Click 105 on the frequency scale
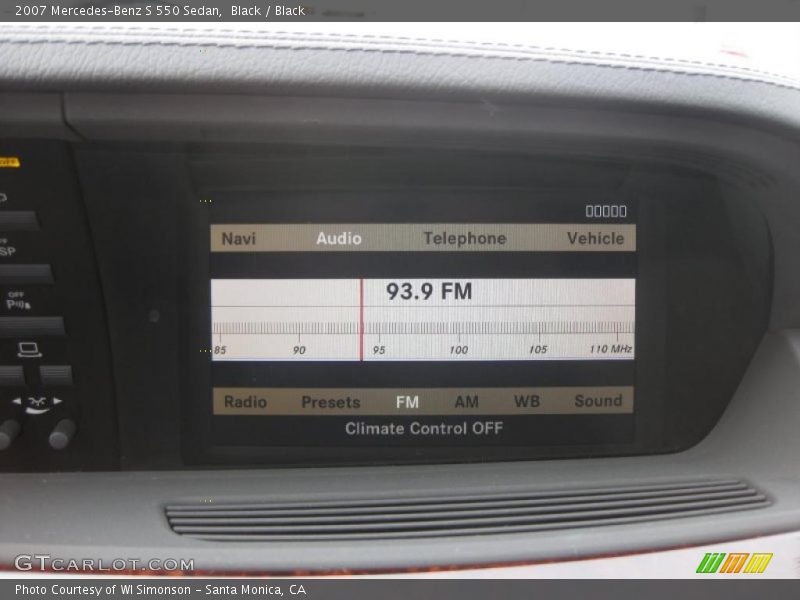 (538, 349)
